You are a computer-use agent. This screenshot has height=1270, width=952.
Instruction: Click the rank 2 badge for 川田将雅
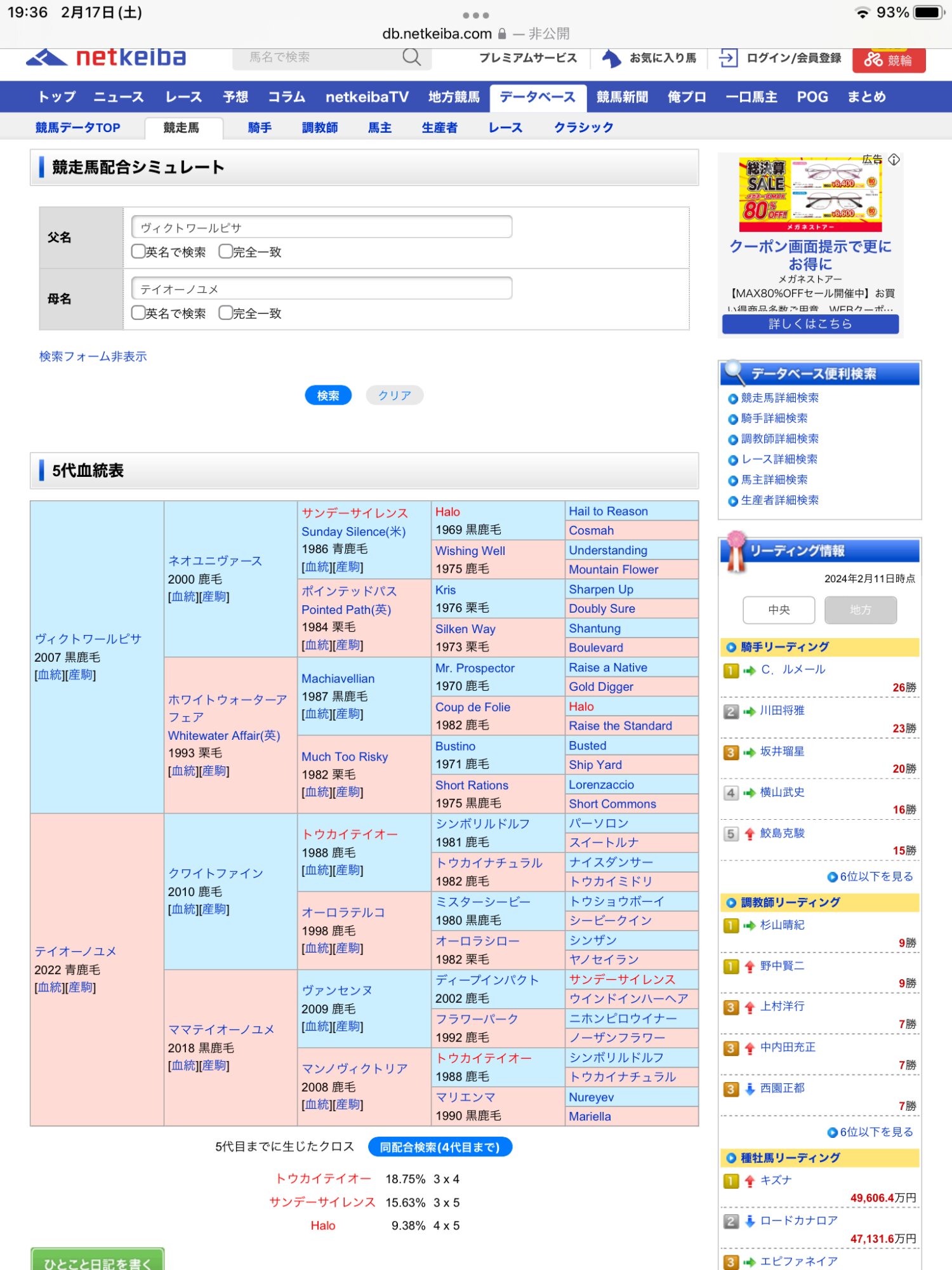tap(731, 711)
